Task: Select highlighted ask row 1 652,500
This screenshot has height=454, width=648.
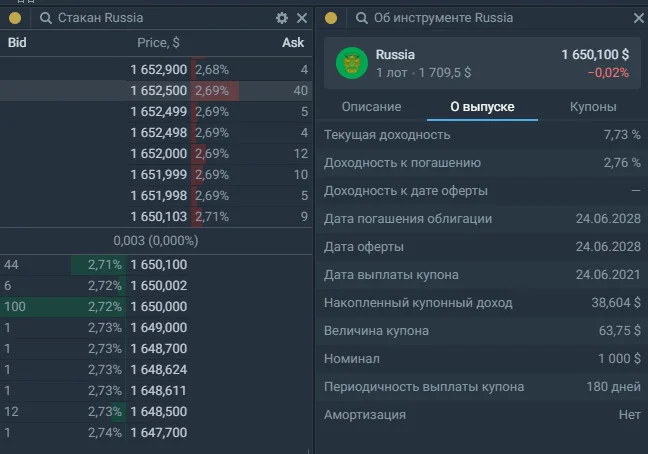Action: [x=156, y=90]
